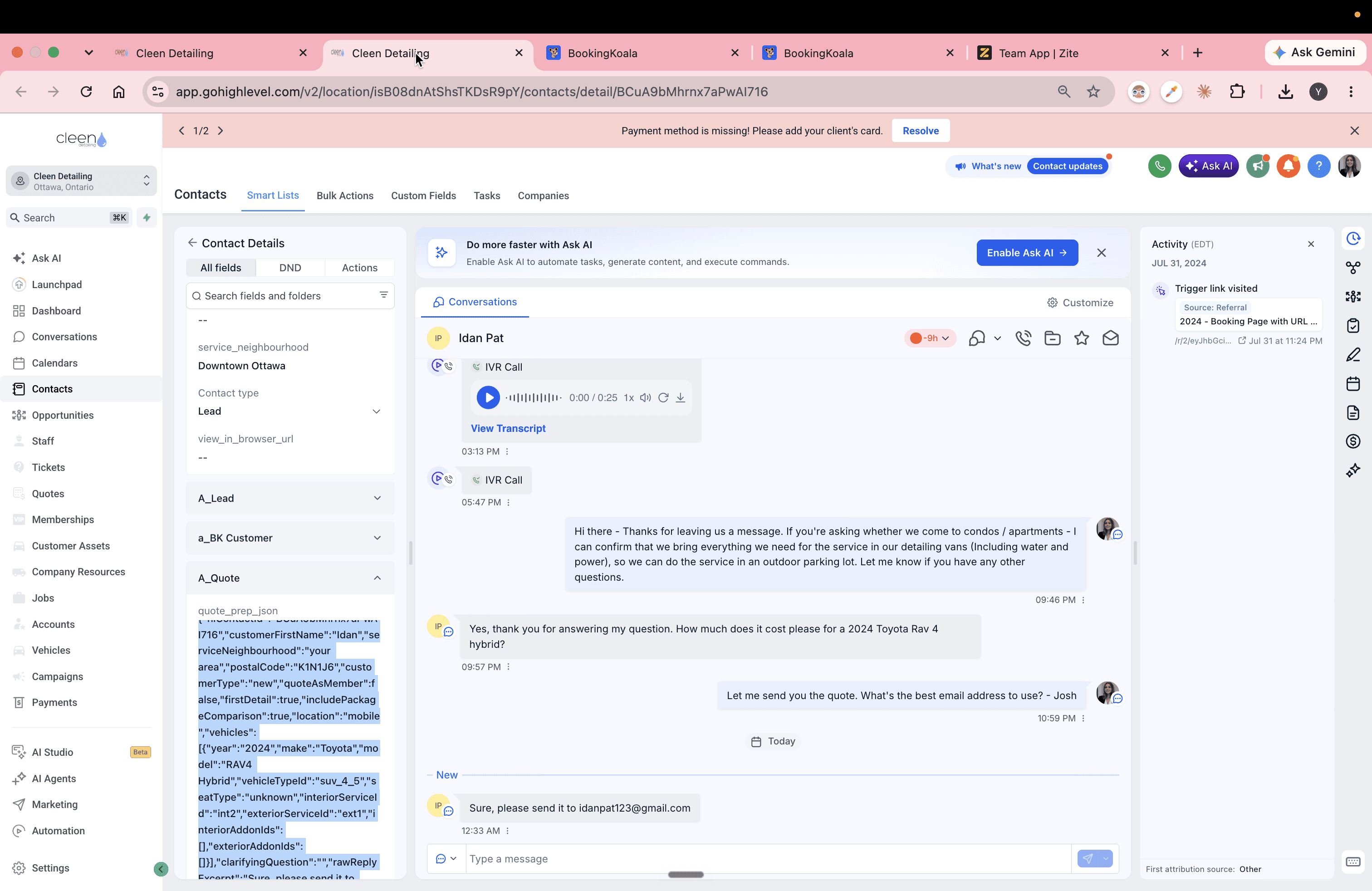
Task: Switch to the Tasks tab
Action: [486, 196]
